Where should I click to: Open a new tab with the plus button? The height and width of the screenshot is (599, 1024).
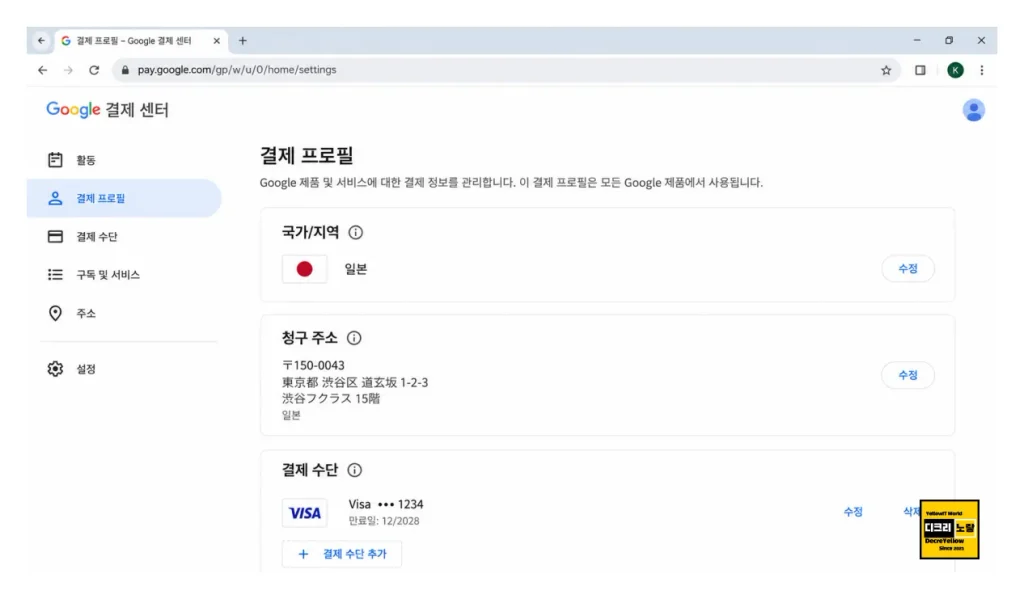[242, 40]
